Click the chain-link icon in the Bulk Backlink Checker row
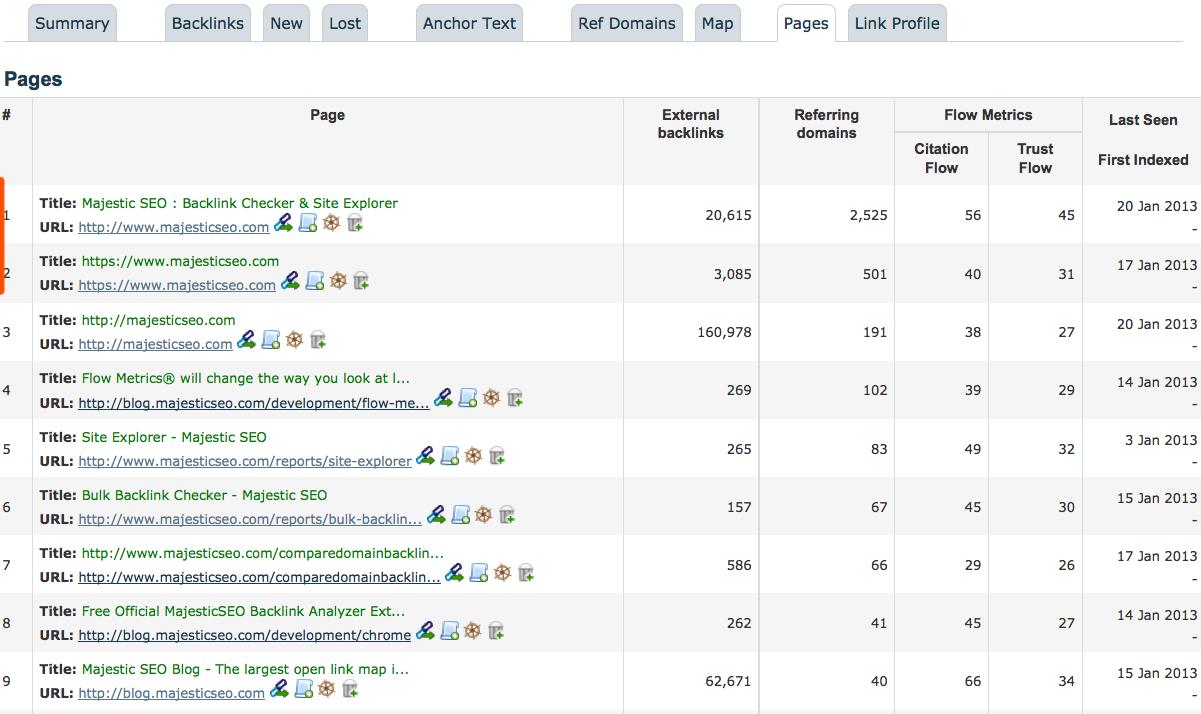The image size is (1201, 714). tap(436, 513)
